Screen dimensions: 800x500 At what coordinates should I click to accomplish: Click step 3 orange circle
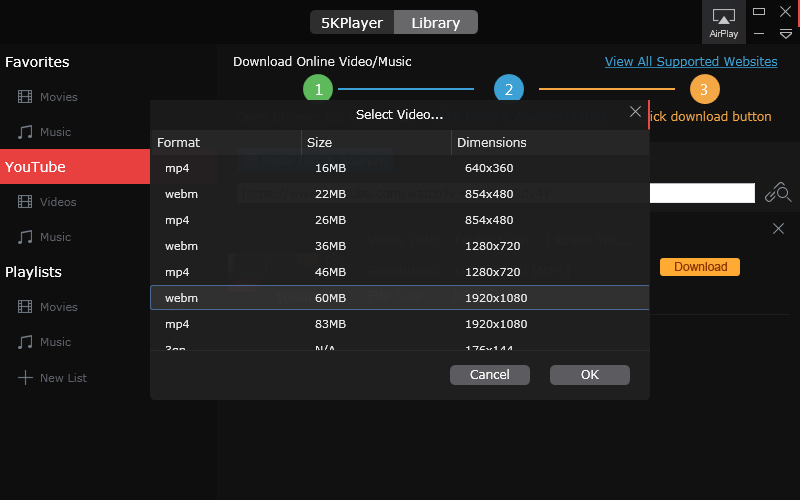coord(705,89)
